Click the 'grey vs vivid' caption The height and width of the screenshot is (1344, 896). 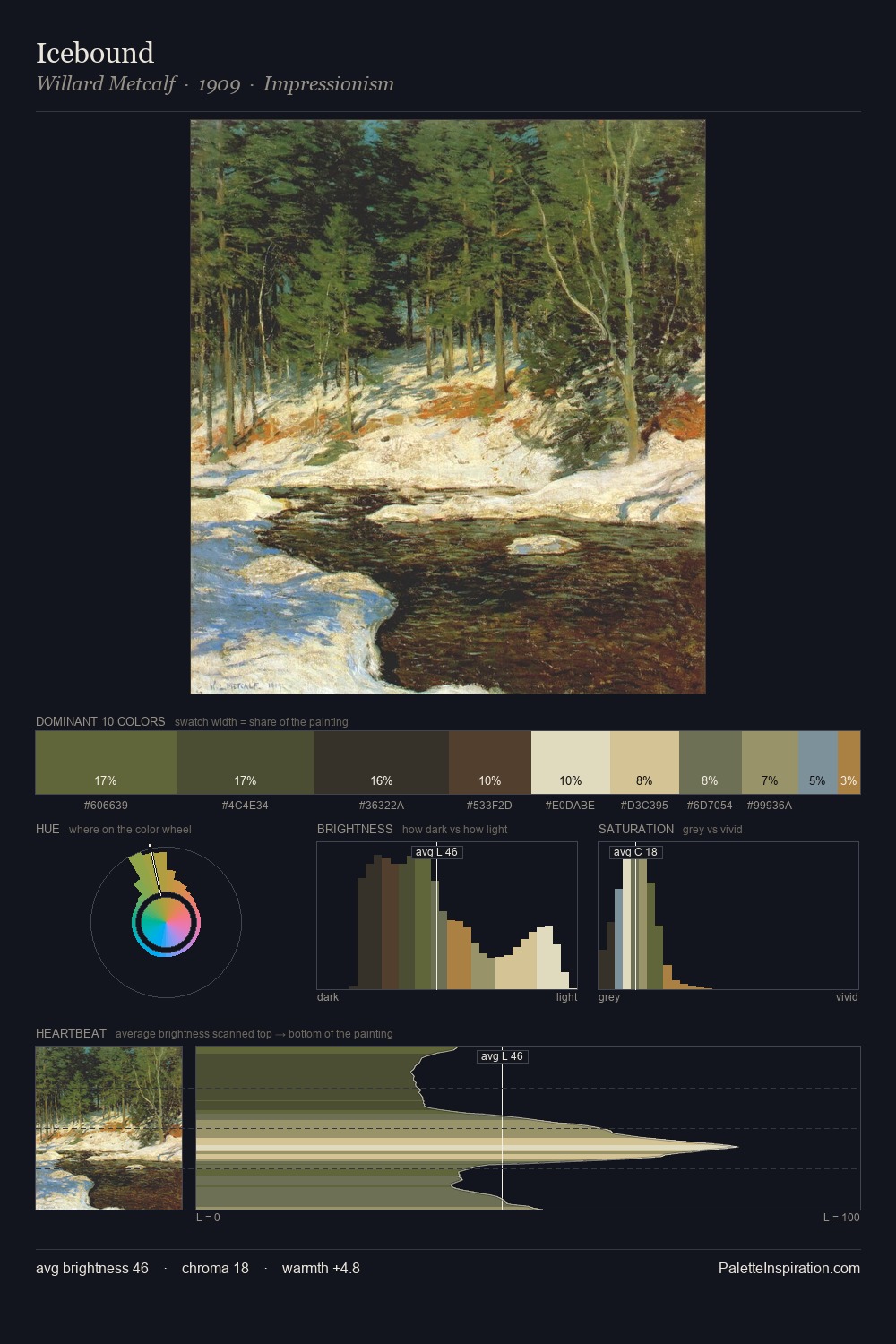point(712,830)
